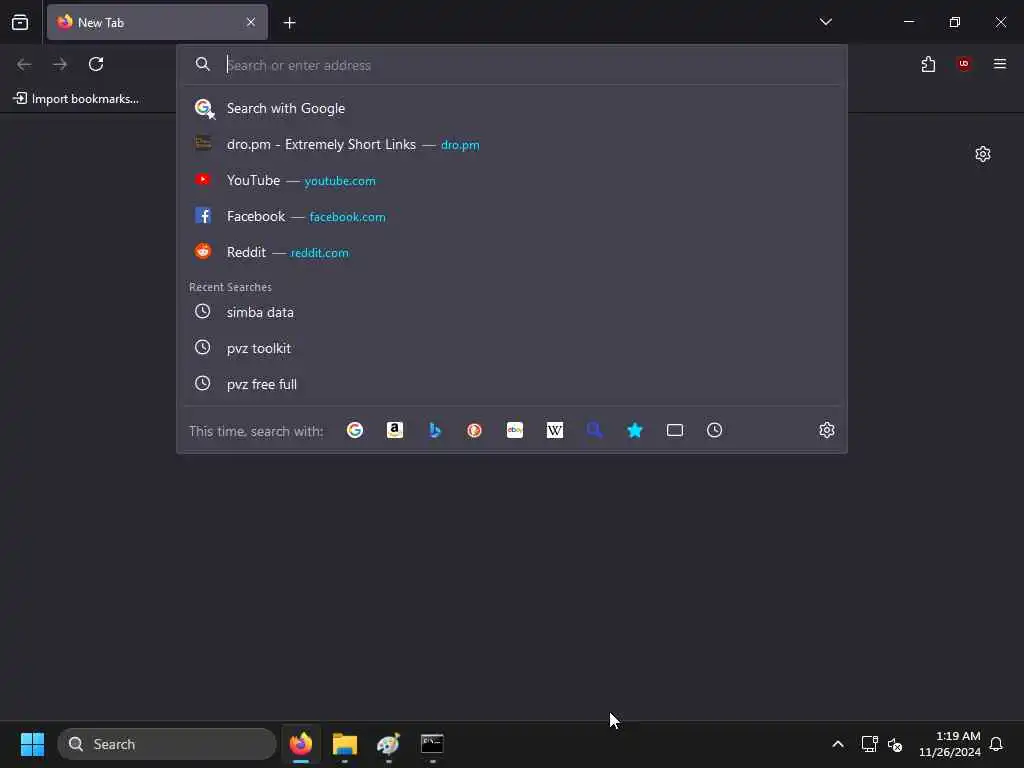Search open tabs using the tab icon

coord(675,430)
